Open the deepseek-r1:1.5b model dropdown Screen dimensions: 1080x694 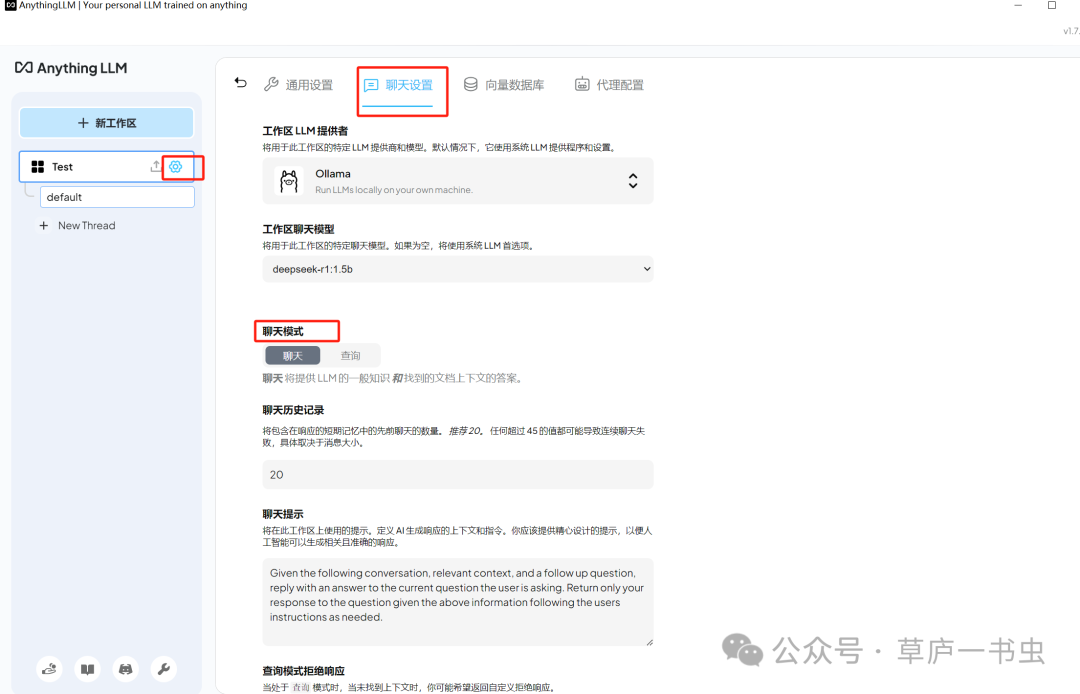[x=458, y=269]
